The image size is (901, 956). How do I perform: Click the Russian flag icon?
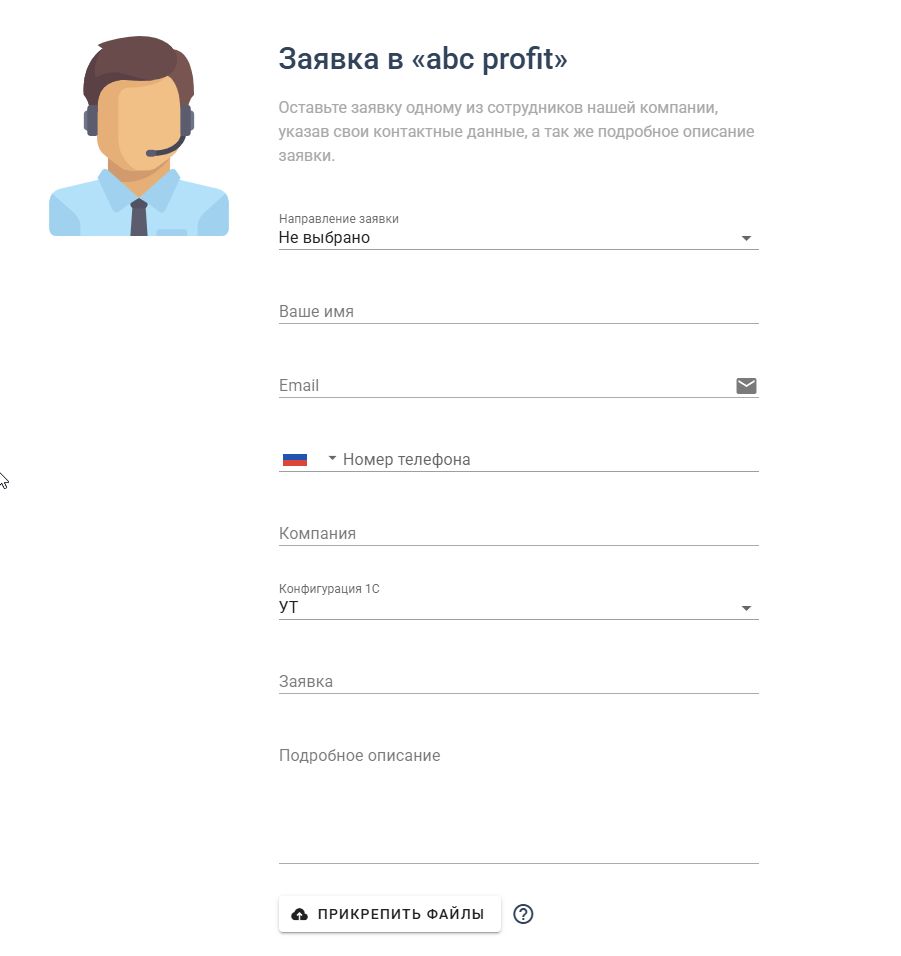point(294,460)
